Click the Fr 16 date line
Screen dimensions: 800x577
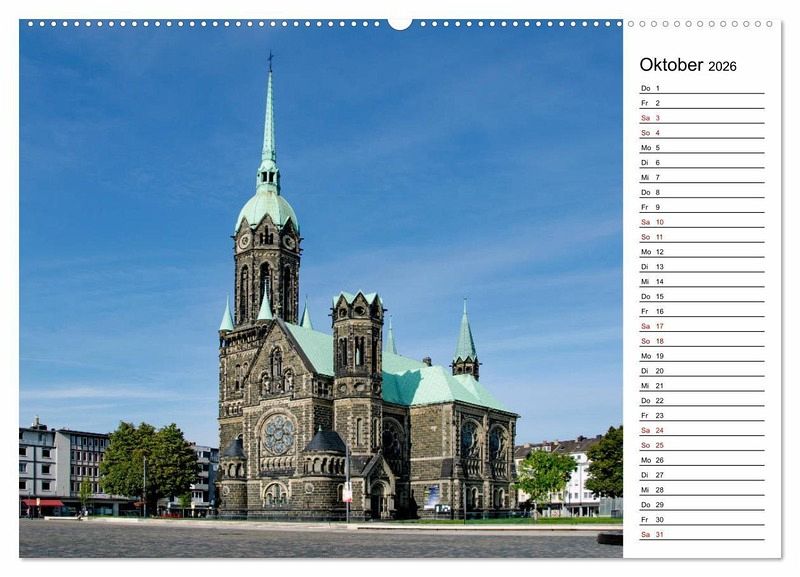click(700, 311)
